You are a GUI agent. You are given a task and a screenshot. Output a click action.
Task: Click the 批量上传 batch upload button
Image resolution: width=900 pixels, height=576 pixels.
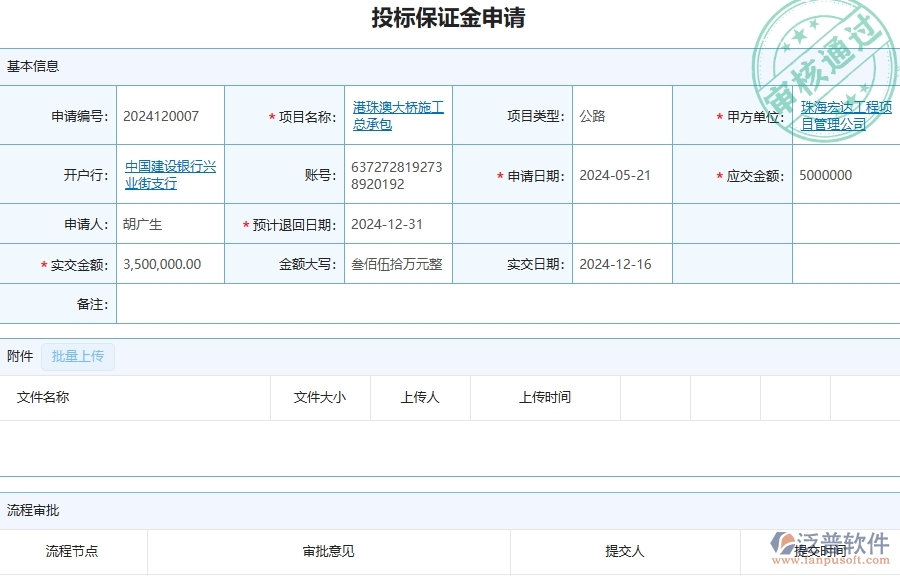(77, 357)
